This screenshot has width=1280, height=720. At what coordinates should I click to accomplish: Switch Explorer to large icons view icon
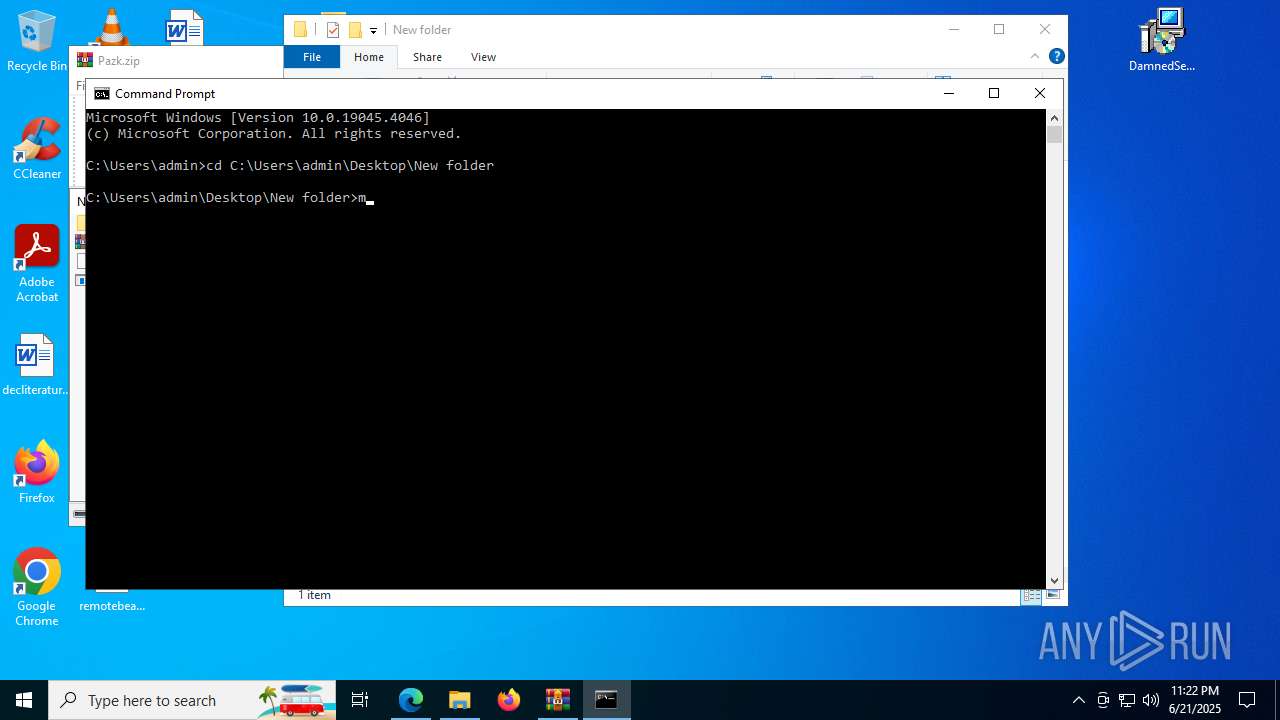tap(1051, 596)
